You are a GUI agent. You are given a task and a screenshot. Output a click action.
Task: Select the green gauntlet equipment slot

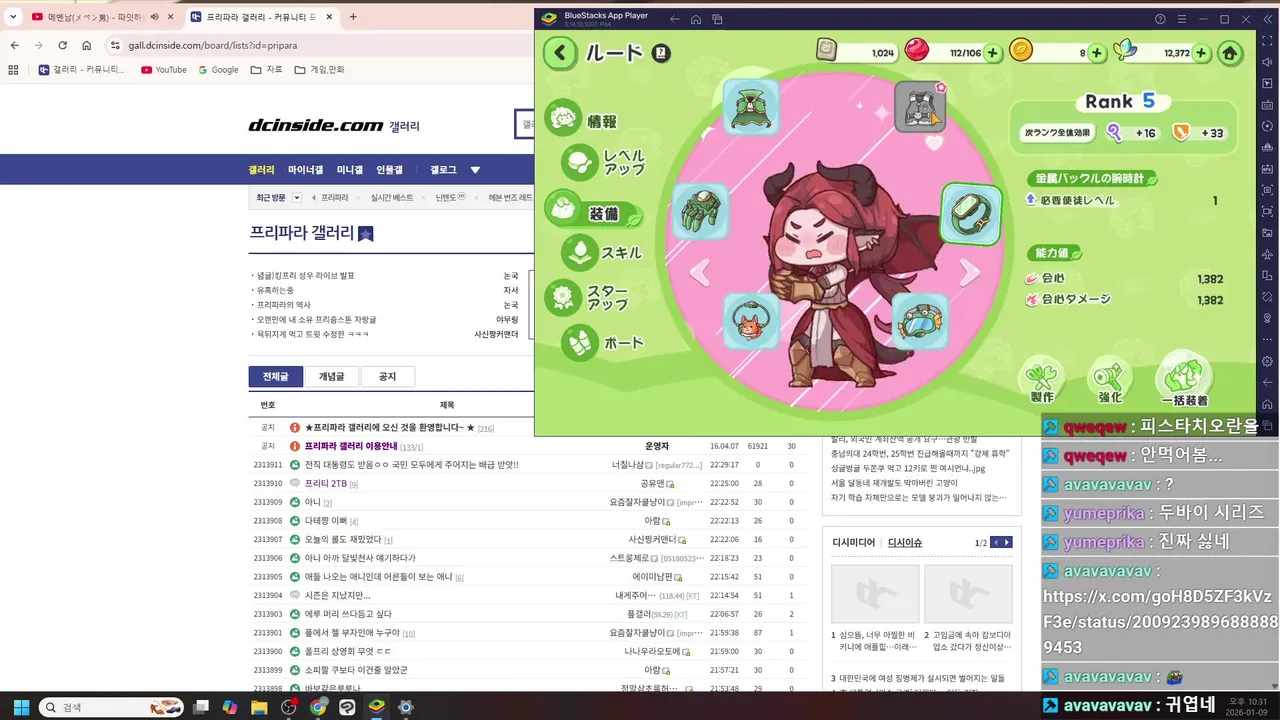[x=700, y=210]
